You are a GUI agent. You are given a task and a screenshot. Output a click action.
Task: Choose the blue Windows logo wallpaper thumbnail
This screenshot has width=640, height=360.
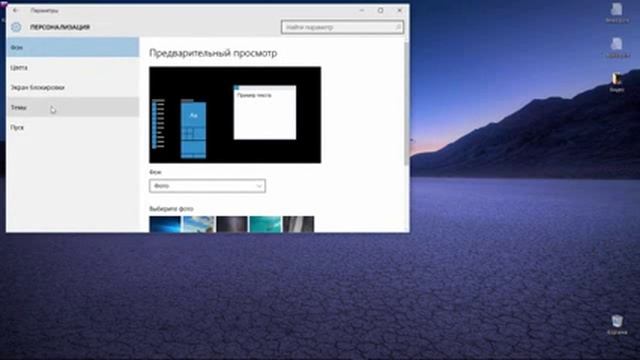165,224
